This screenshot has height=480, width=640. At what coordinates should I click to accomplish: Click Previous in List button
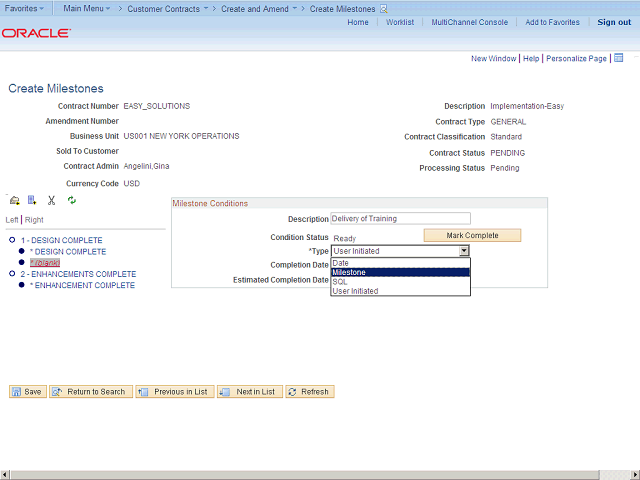[175, 391]
